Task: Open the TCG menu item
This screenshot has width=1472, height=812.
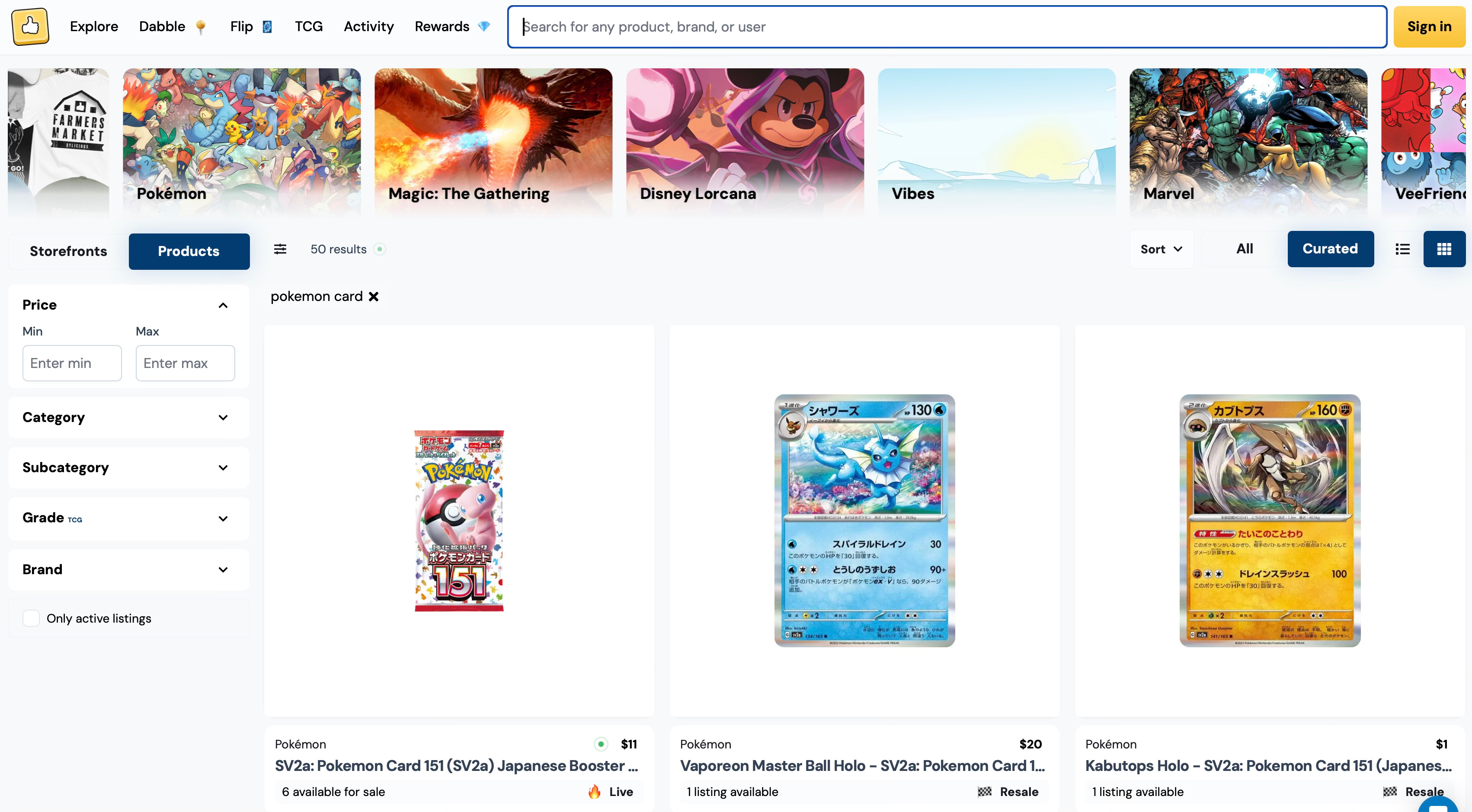Action: 309,27
